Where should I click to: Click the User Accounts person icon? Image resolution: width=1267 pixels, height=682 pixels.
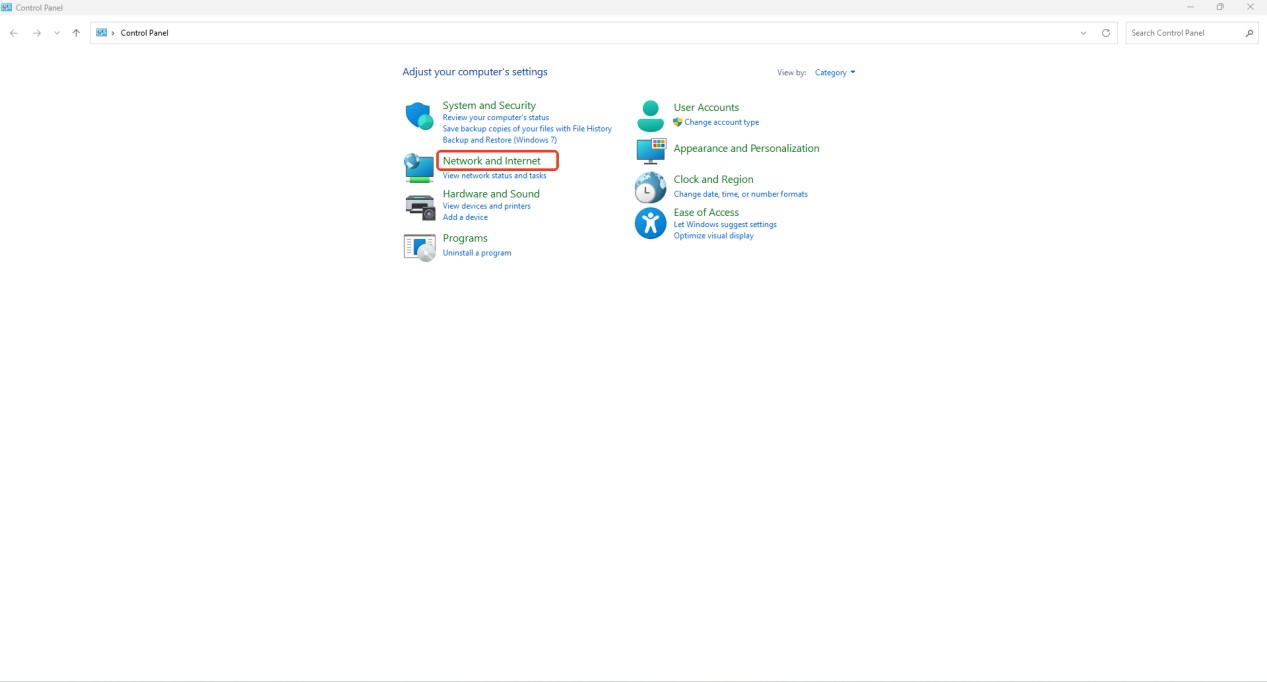coord(650,116)
